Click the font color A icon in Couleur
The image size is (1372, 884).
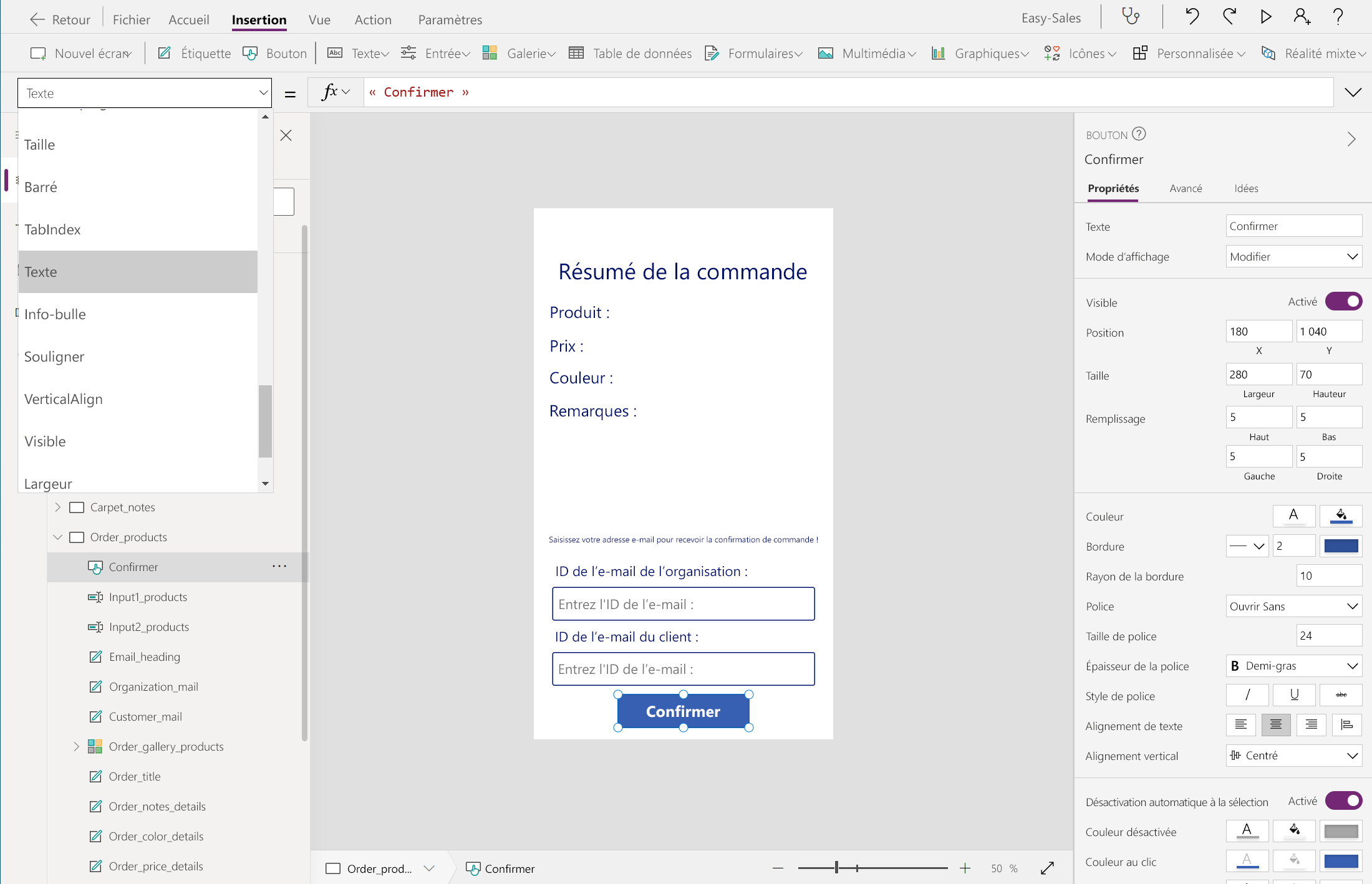(x=1294, y=516)
